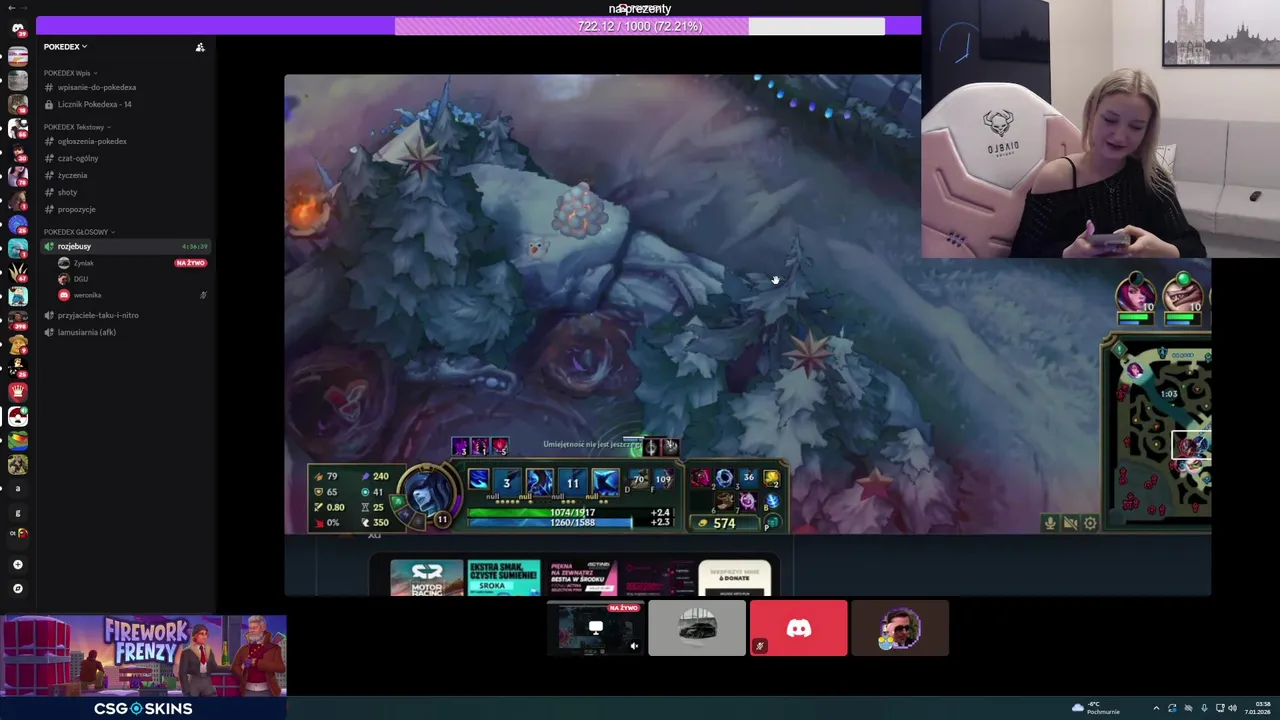Click the R ability icon showing cooldown 11
Viewport: 1280px width, 720px height.
pyautogui.click(x=573, y=482)
